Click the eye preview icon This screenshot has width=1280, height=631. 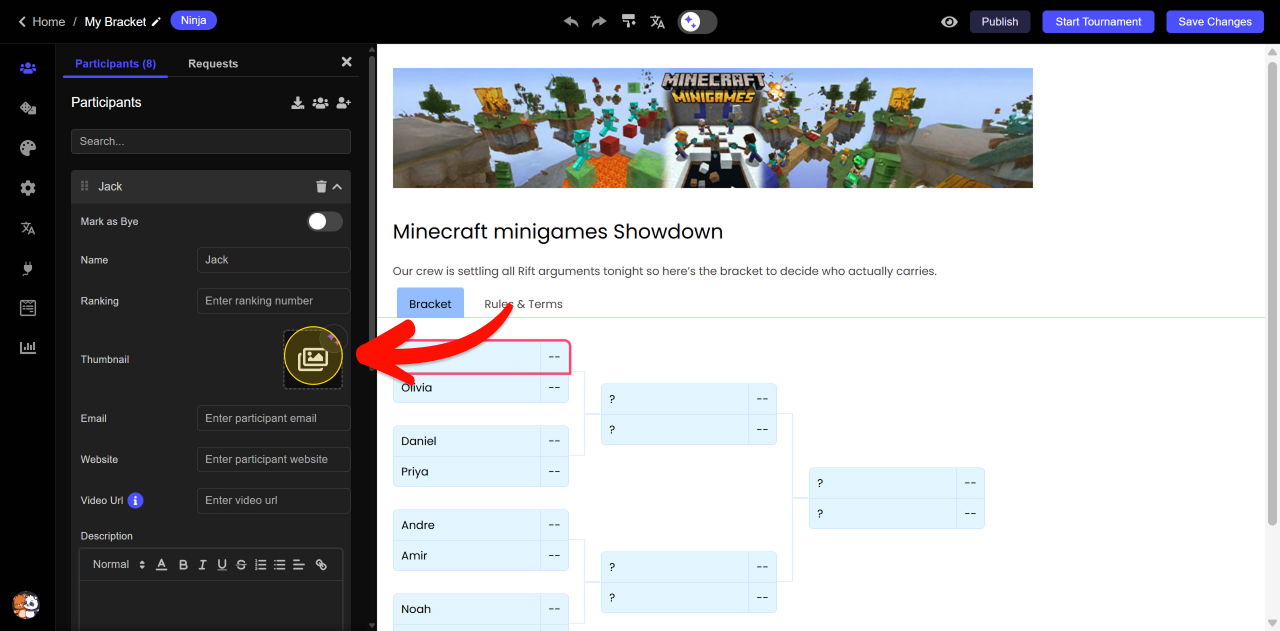click(x=949, y=21)
